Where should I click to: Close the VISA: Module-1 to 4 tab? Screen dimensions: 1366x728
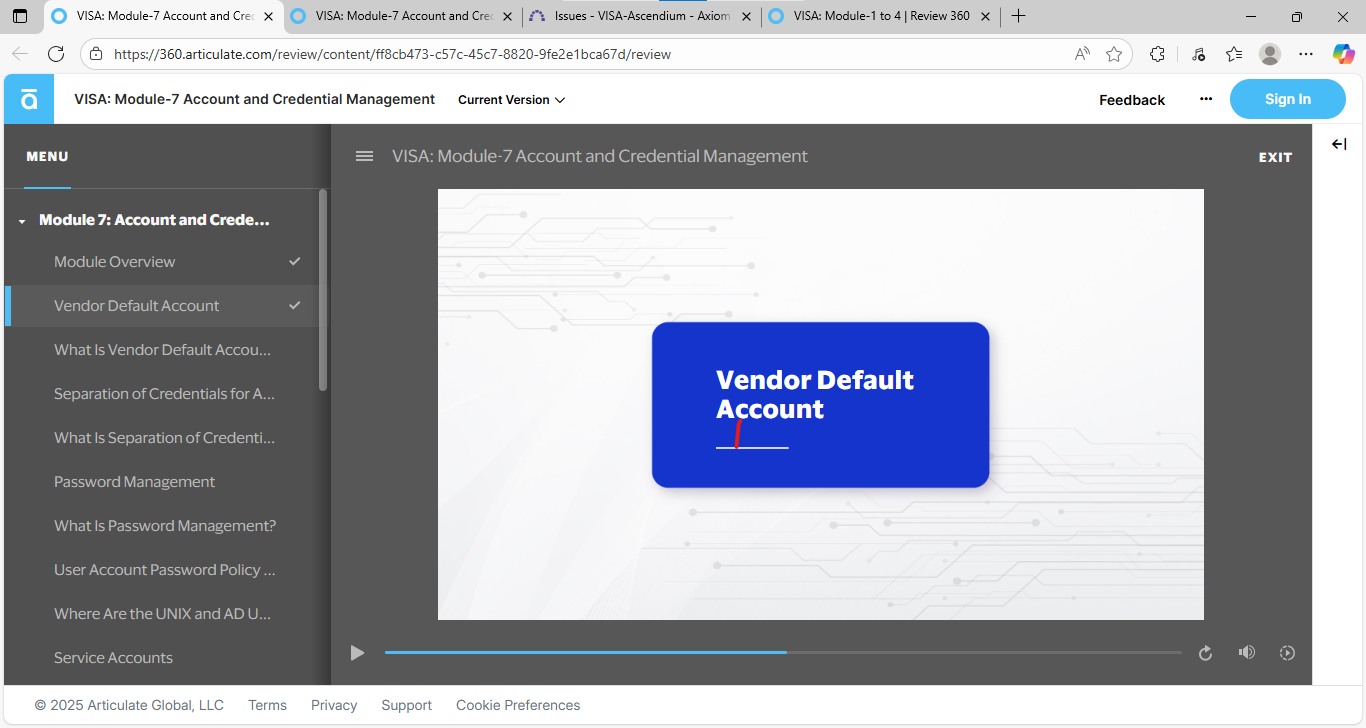[x=986, y=16]
